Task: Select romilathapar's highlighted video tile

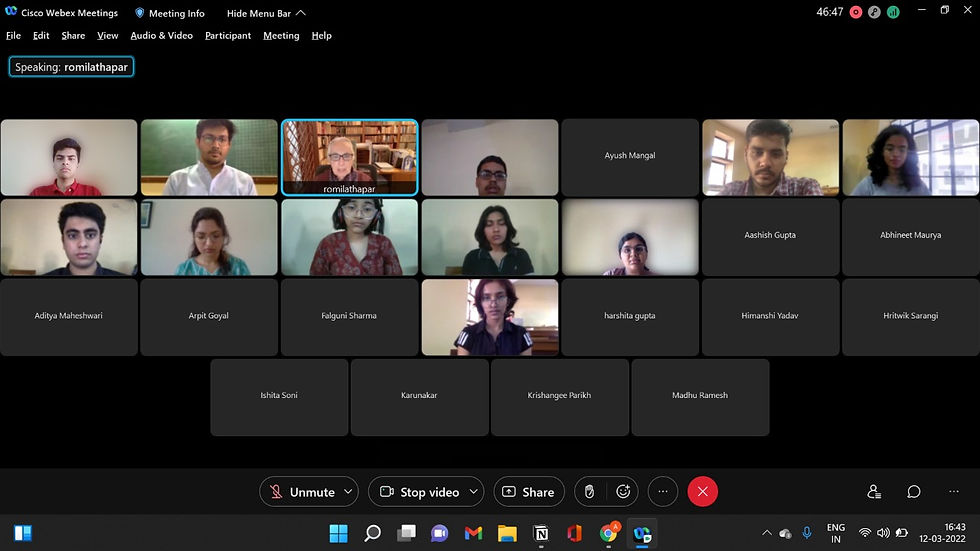Action: [349, 157]
